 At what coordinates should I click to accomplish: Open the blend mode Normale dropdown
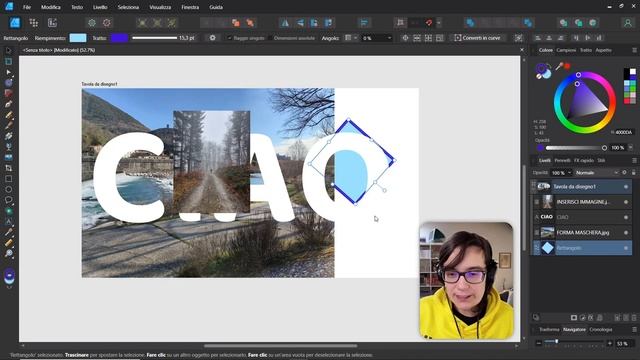597,173
